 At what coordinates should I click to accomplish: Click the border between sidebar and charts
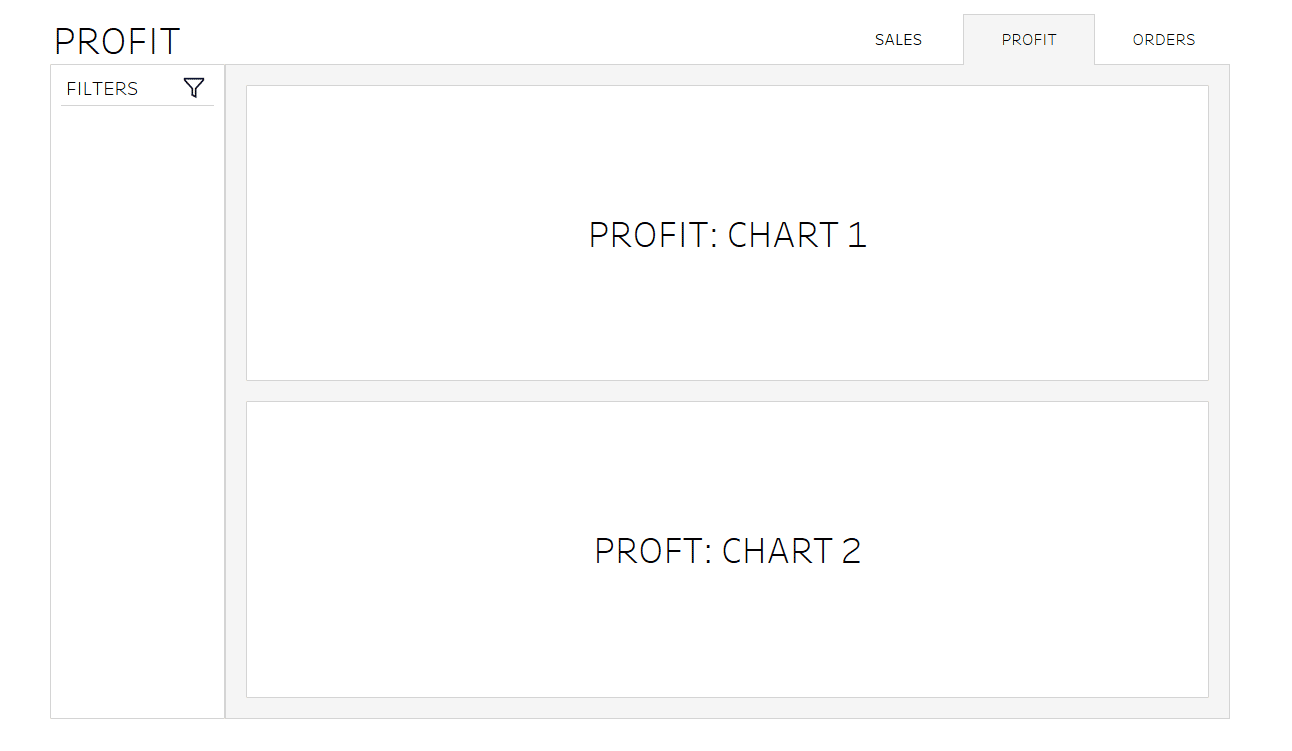(x=225, y=391)
